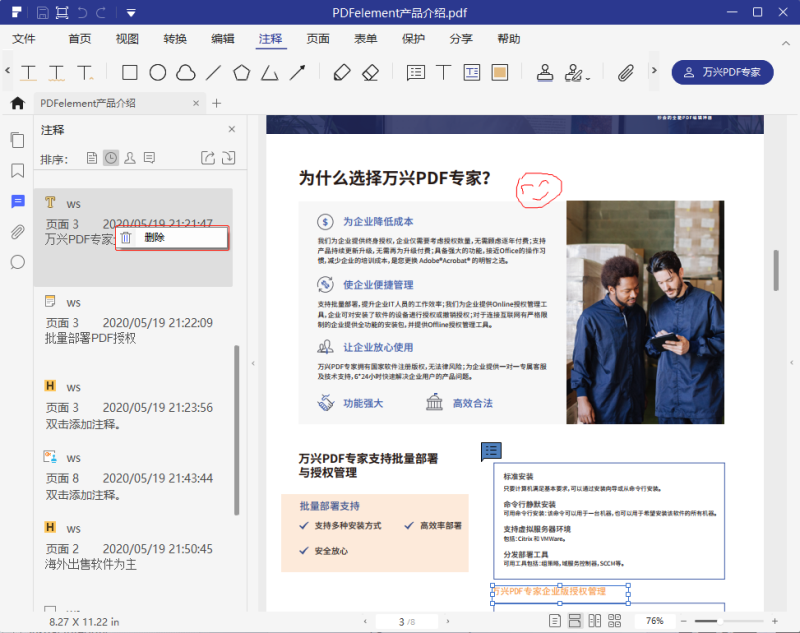
Task: Expand hidden toolbar tools with right arrow
Action: click(x=652, y=72)
